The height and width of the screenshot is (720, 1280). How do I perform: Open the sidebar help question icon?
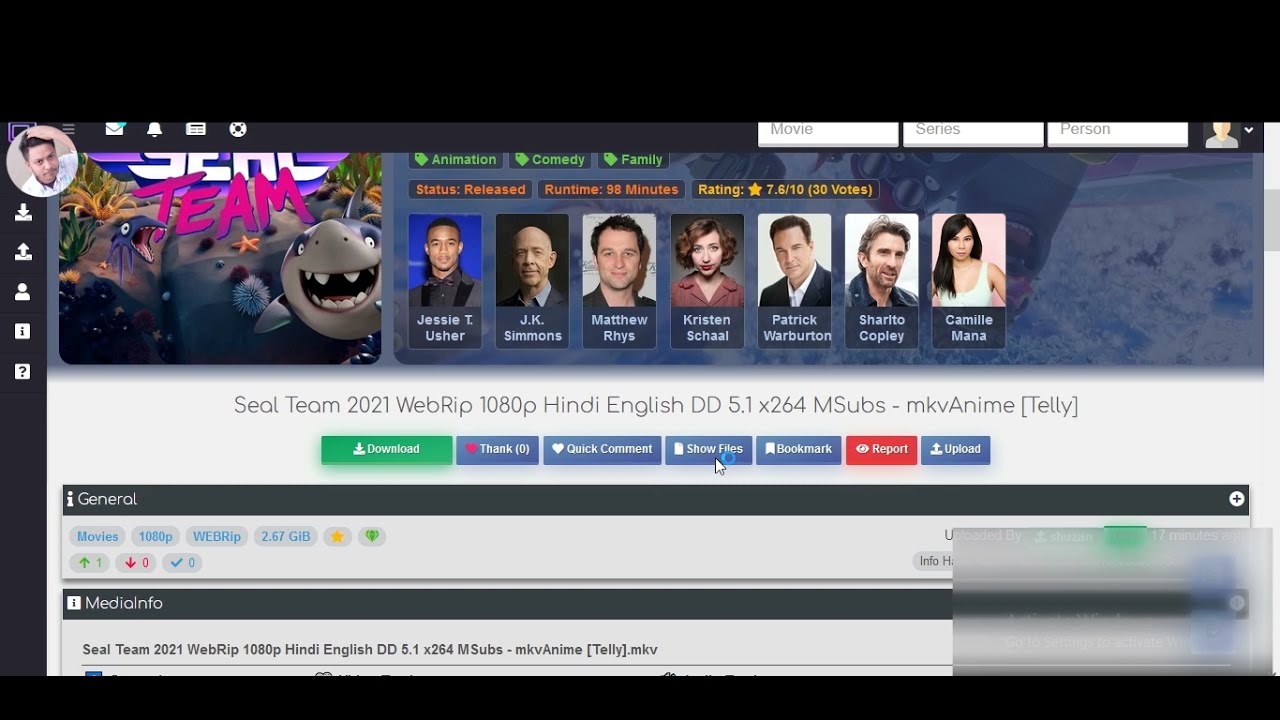tap(23, 372)
